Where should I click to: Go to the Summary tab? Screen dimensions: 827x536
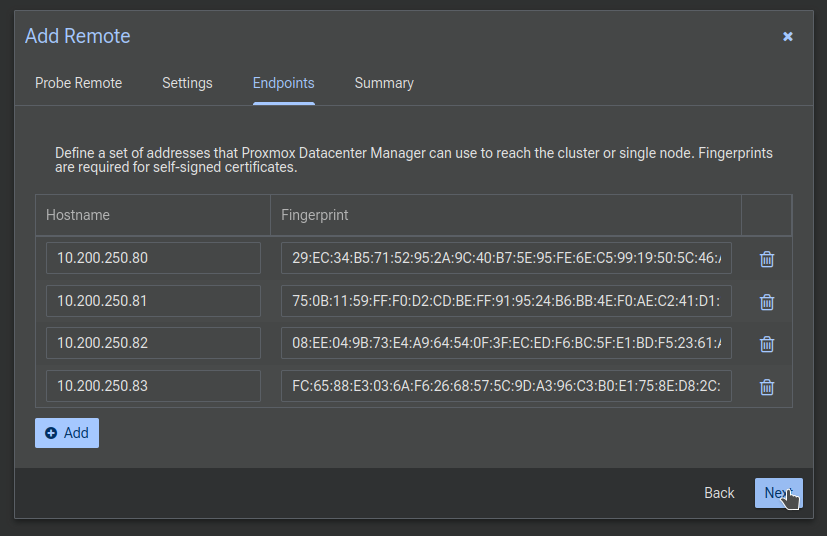[384, 83]
